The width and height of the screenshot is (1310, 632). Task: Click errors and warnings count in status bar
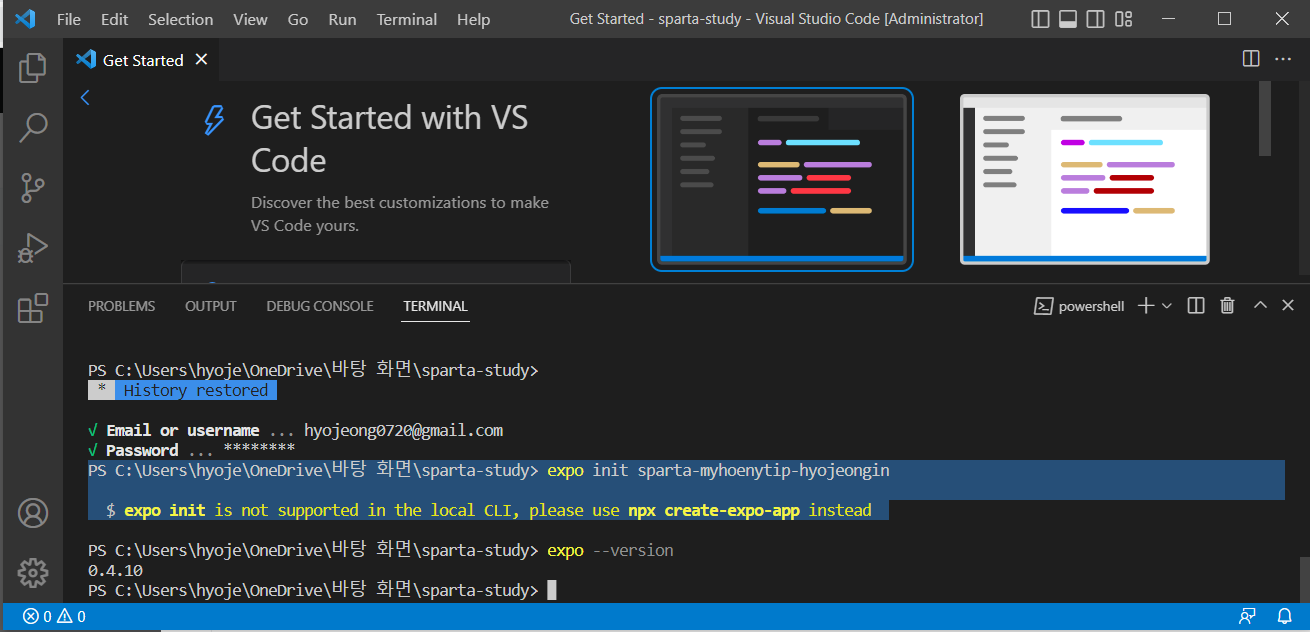[55, 616]
